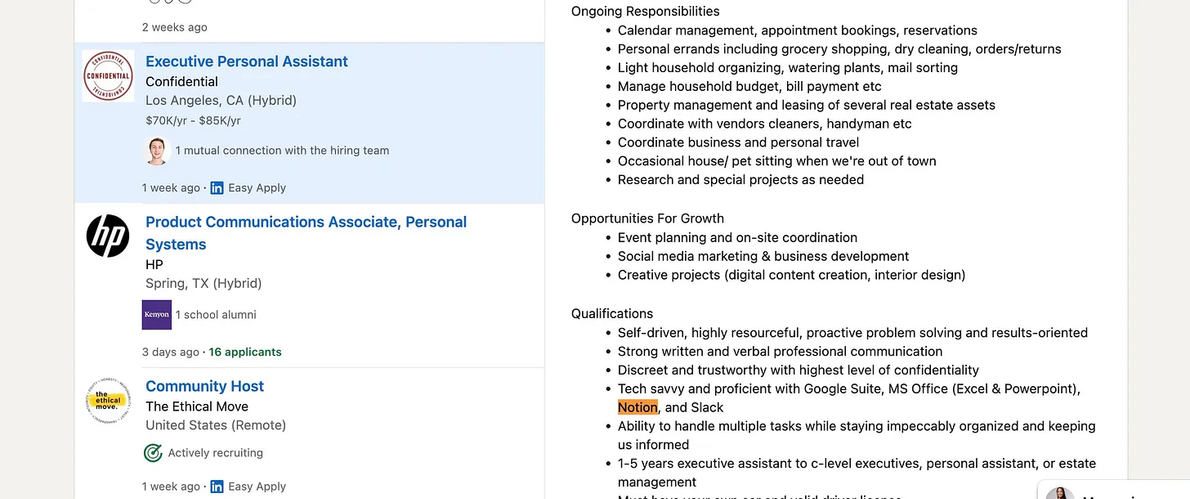Open The Ethical Move logo

[108, 400]
